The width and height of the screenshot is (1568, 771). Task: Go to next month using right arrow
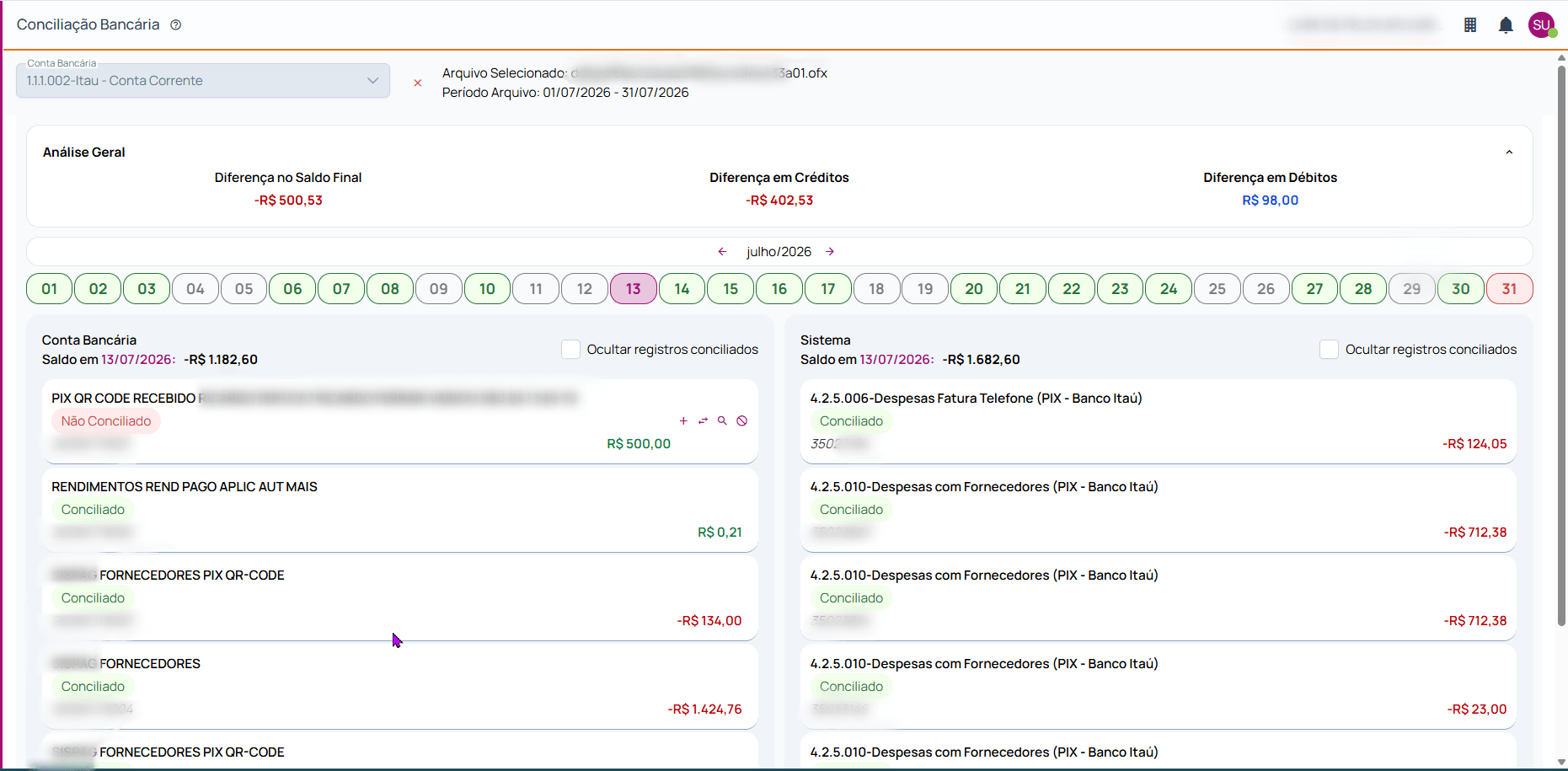(830, 252)
